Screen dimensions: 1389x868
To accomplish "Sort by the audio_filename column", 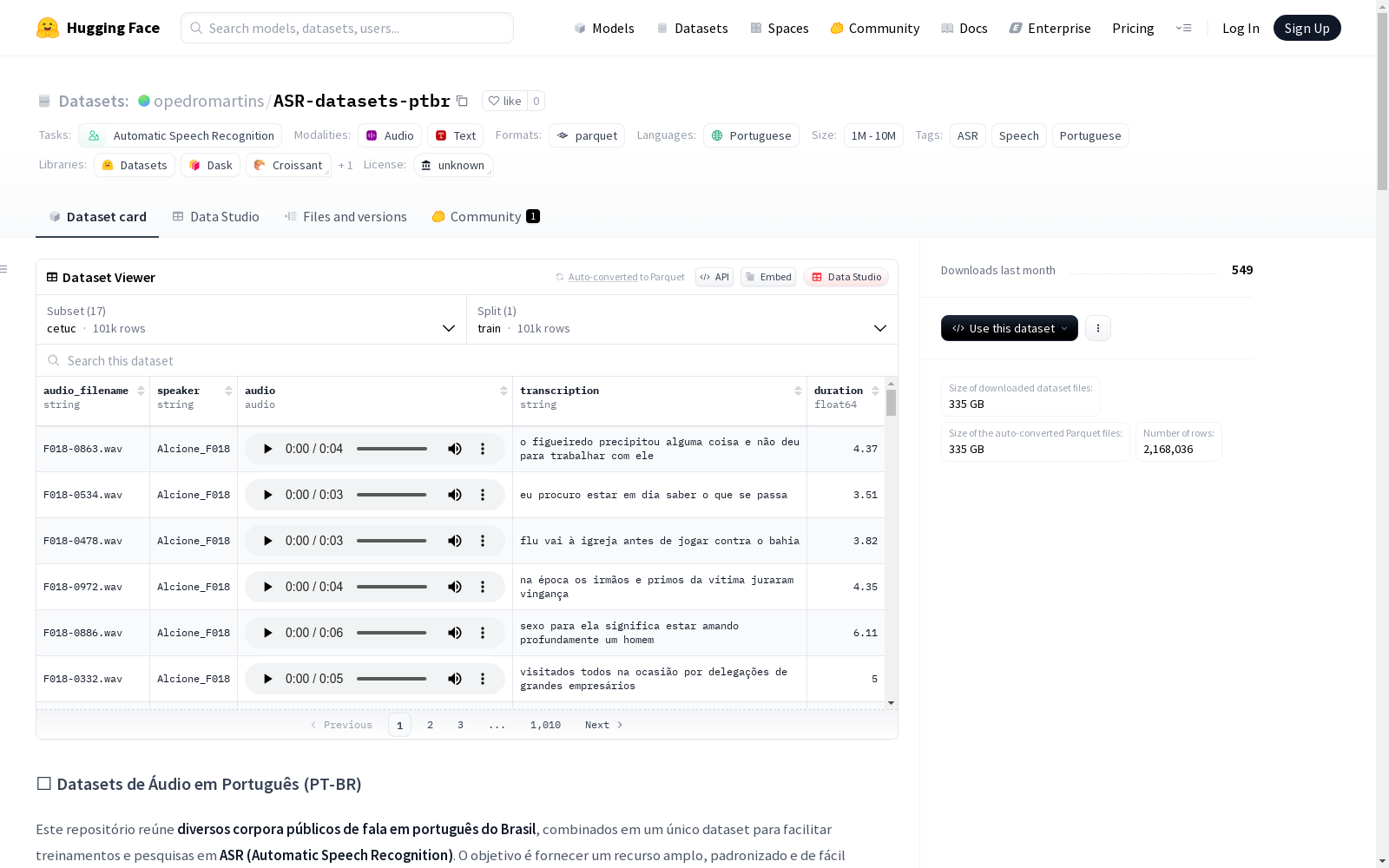I will pyautogui.click(x=141, y=391).
